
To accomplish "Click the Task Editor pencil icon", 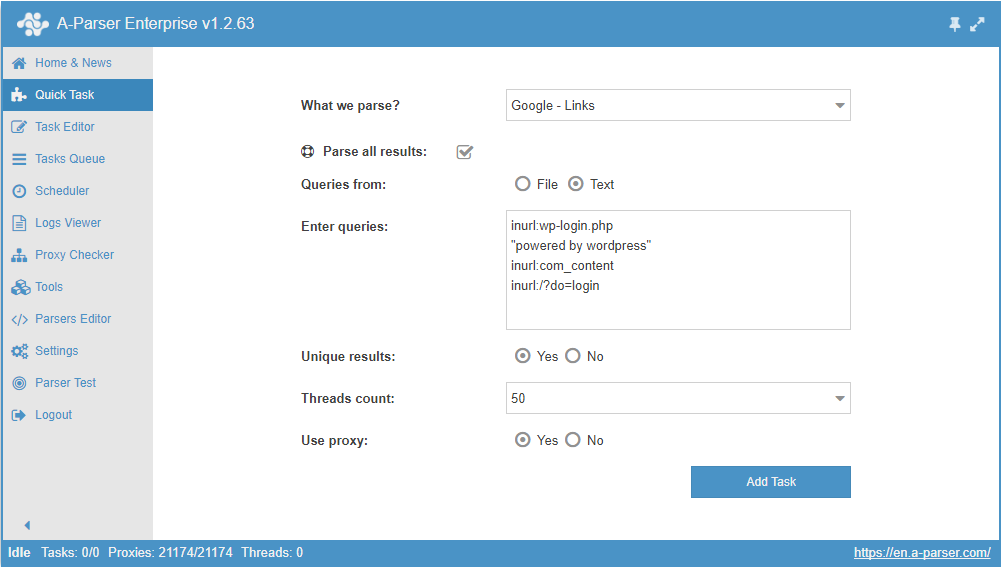I will tap(19, 127).
